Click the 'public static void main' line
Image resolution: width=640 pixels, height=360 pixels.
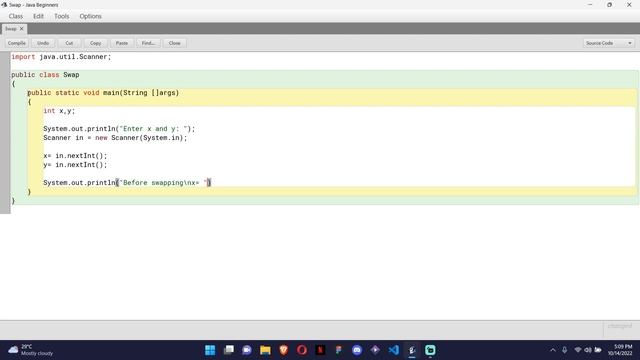[103, 93]
